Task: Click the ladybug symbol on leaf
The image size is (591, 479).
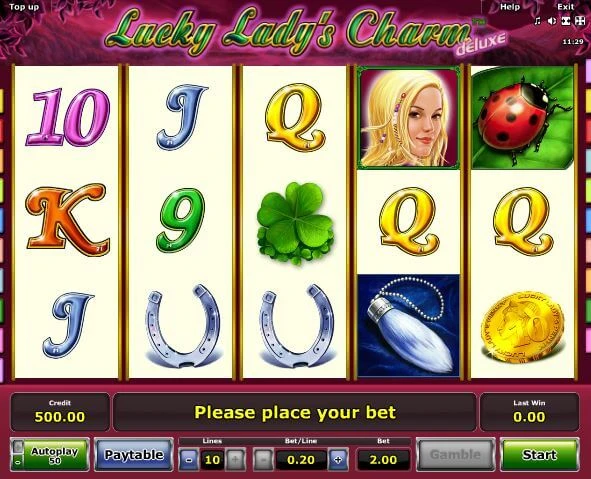Action: tap(522, 118)
